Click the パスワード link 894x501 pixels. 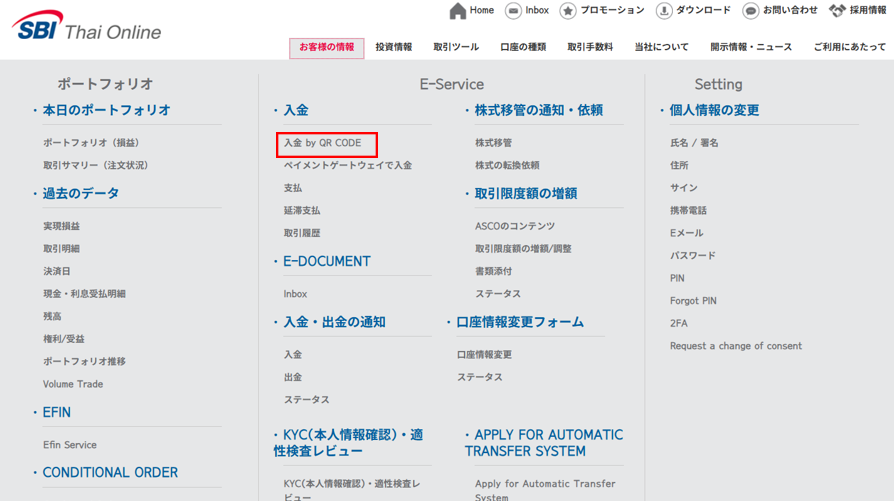[693, 256]
